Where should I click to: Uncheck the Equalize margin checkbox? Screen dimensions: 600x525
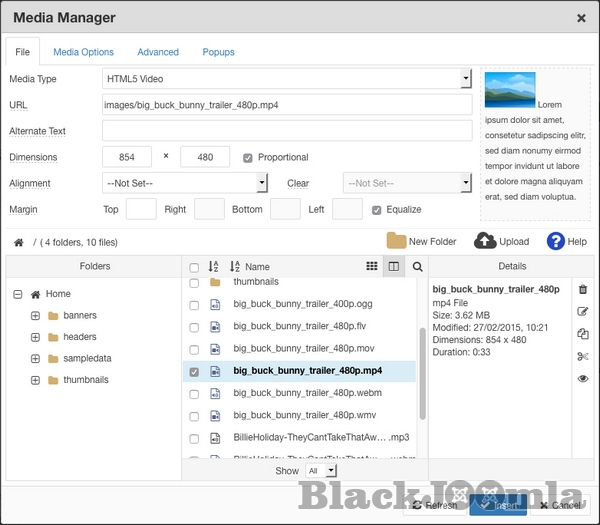coord(377,210)
